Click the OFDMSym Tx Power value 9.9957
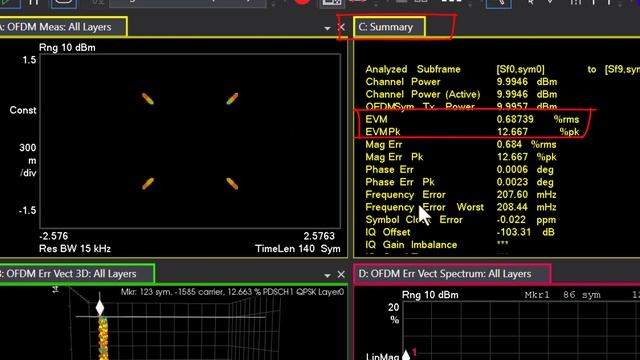 (x=527, y=107)
